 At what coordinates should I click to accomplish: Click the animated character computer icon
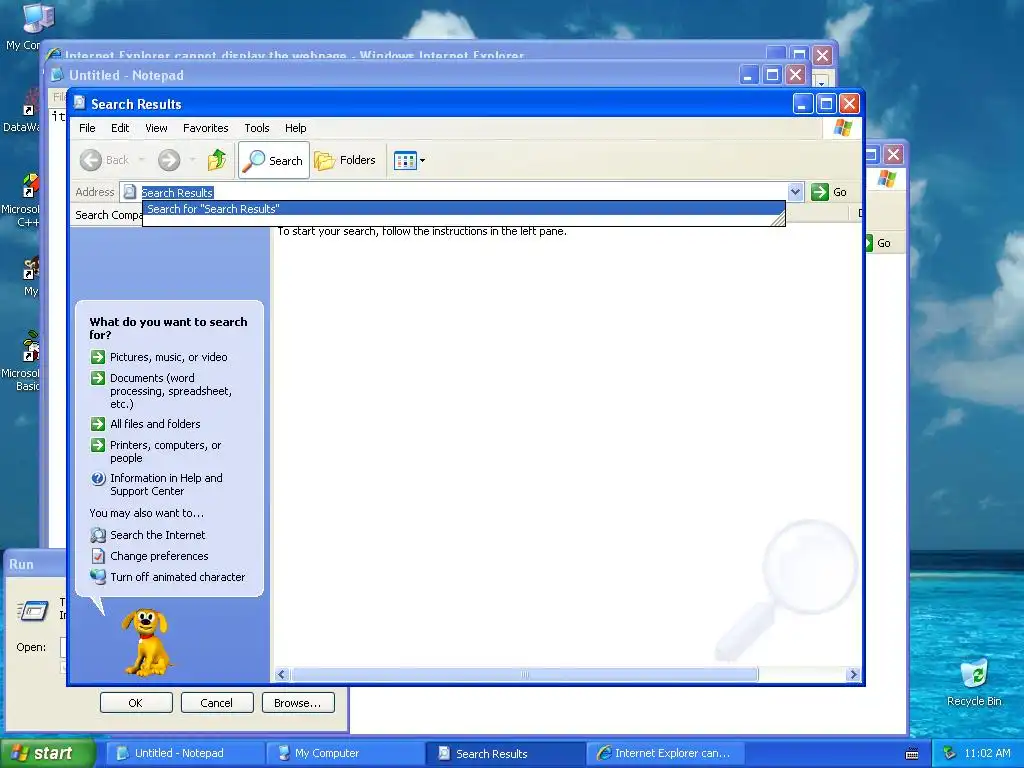pyautogui.click(x=98, y=577)
